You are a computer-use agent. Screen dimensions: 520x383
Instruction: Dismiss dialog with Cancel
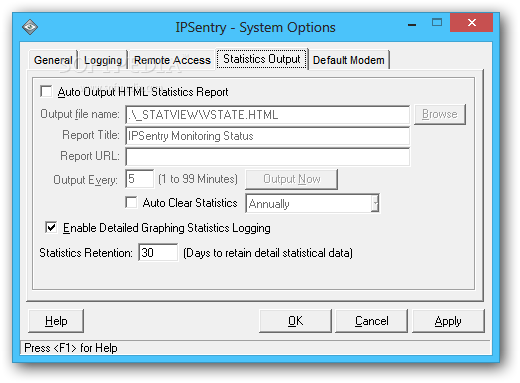(372, 321)
